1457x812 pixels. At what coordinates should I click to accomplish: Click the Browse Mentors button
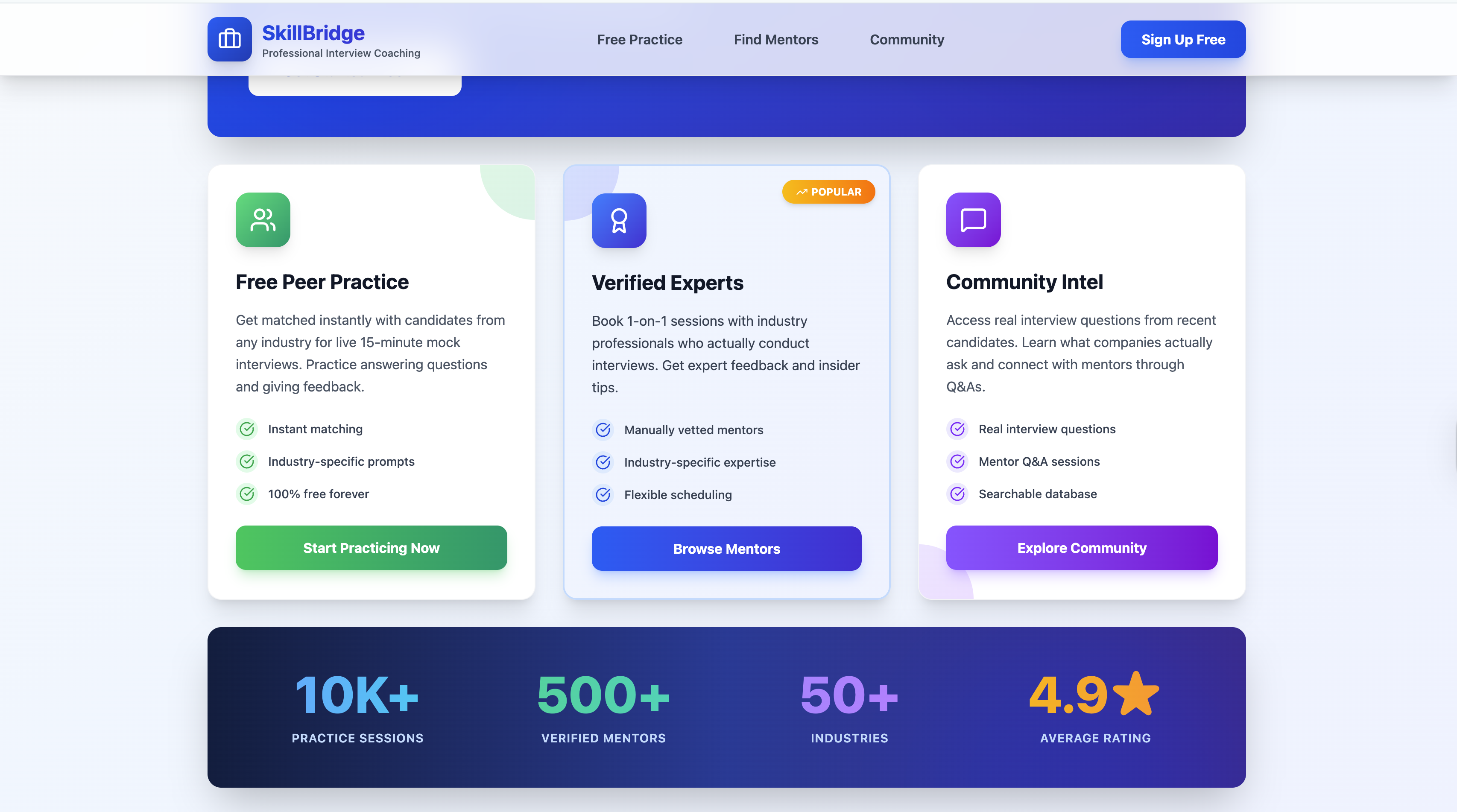point(726,549)
